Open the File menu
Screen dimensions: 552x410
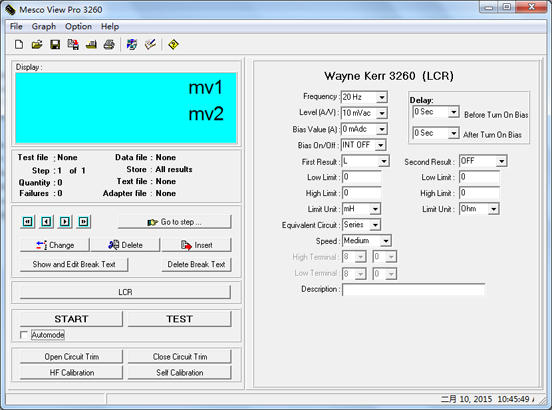pos(16,27)
